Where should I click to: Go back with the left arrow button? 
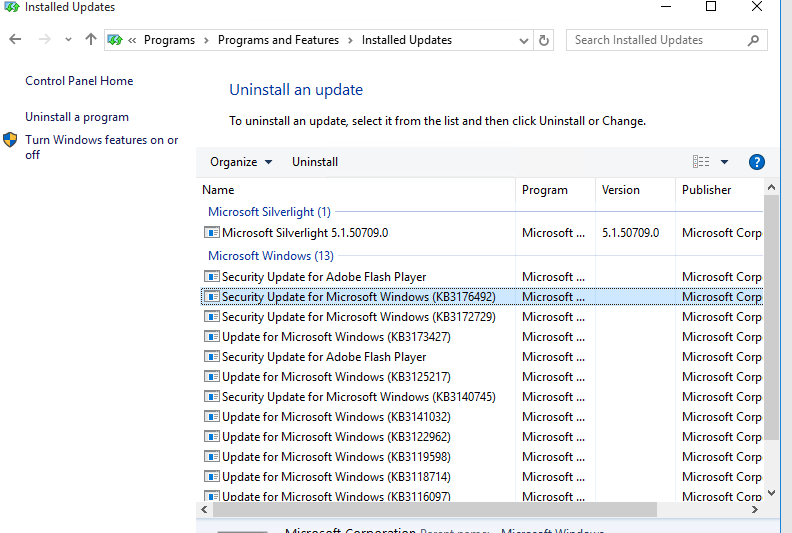point(15,39)
